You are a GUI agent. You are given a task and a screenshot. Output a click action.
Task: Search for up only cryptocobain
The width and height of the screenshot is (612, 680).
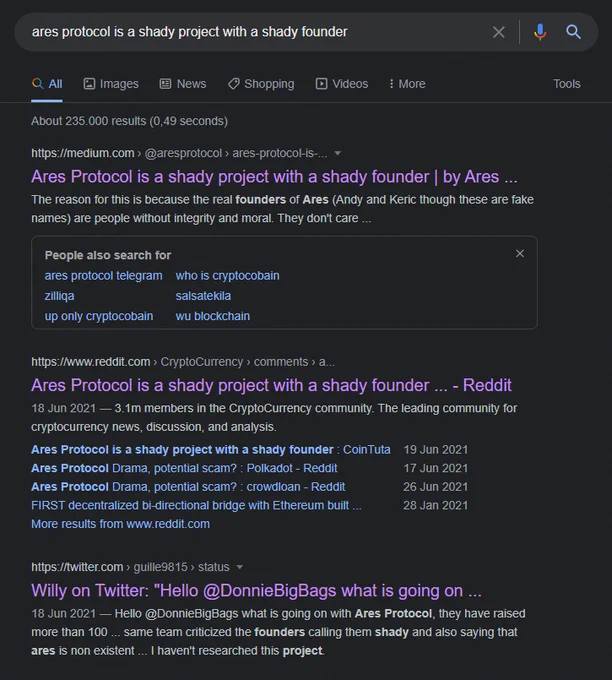point(99,316)
